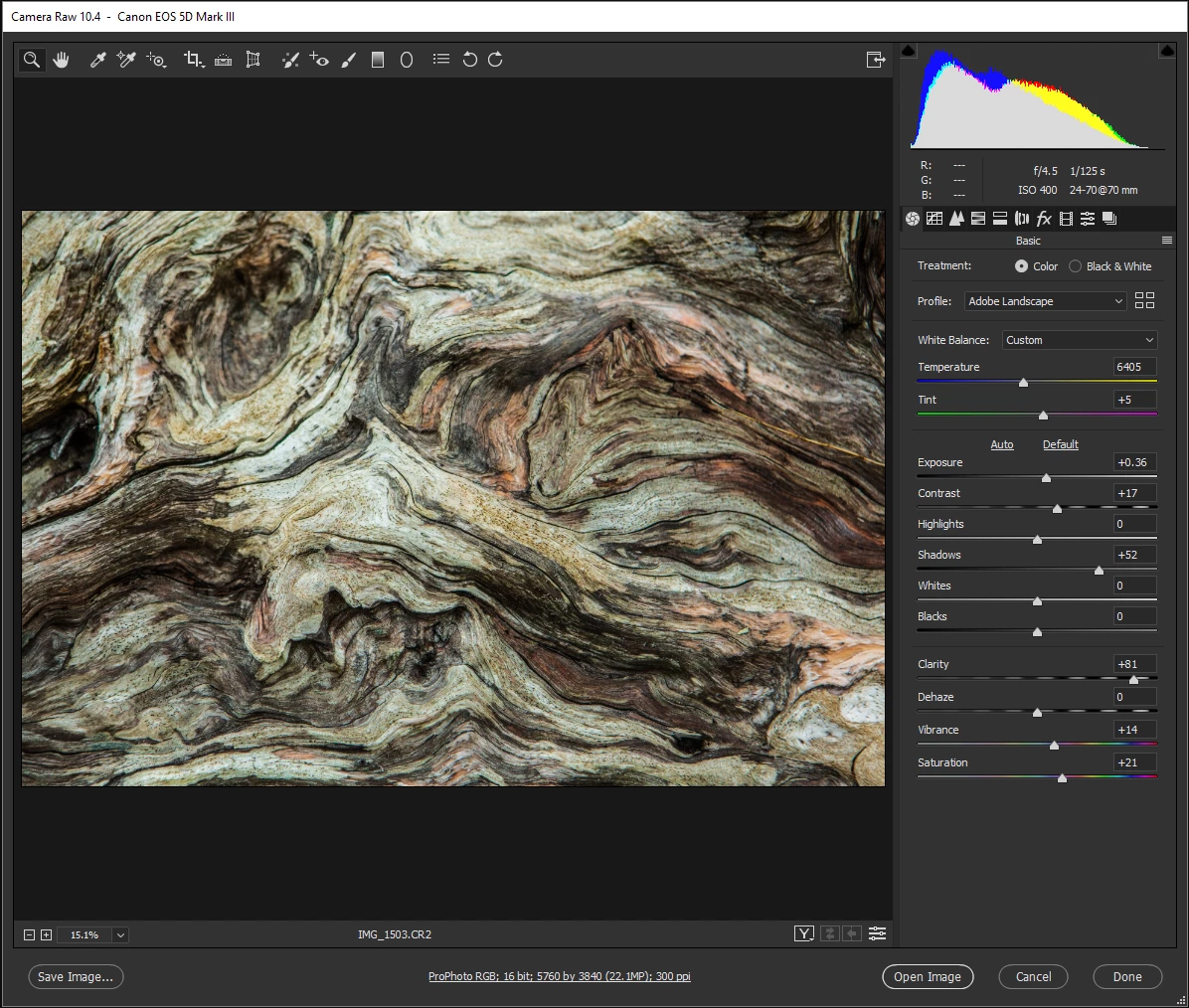1189x1008 pixels.
Task: Open the zoom level dropdown at 15.1%
Action: [120, 934]
